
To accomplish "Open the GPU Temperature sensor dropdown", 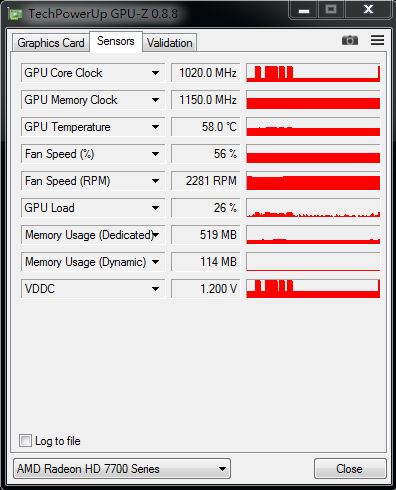I will click(x=93, y=127).
